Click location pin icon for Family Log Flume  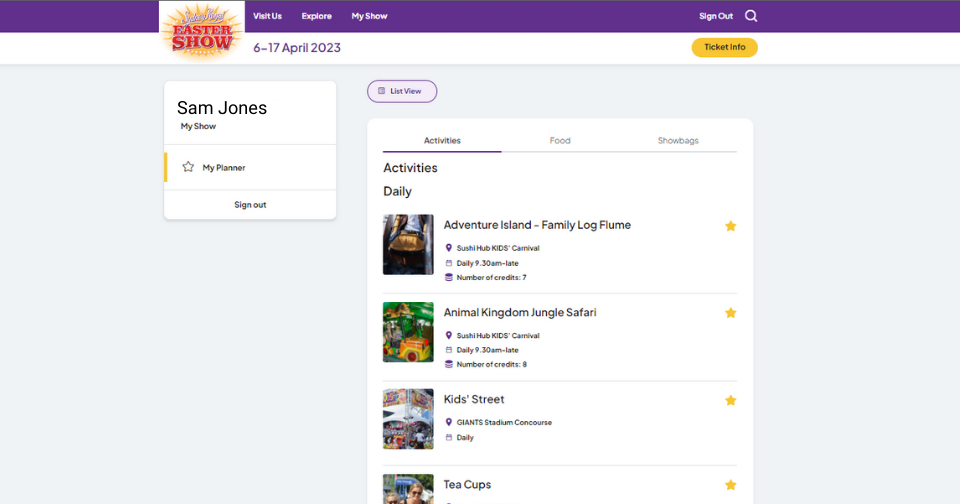[449, 248]
